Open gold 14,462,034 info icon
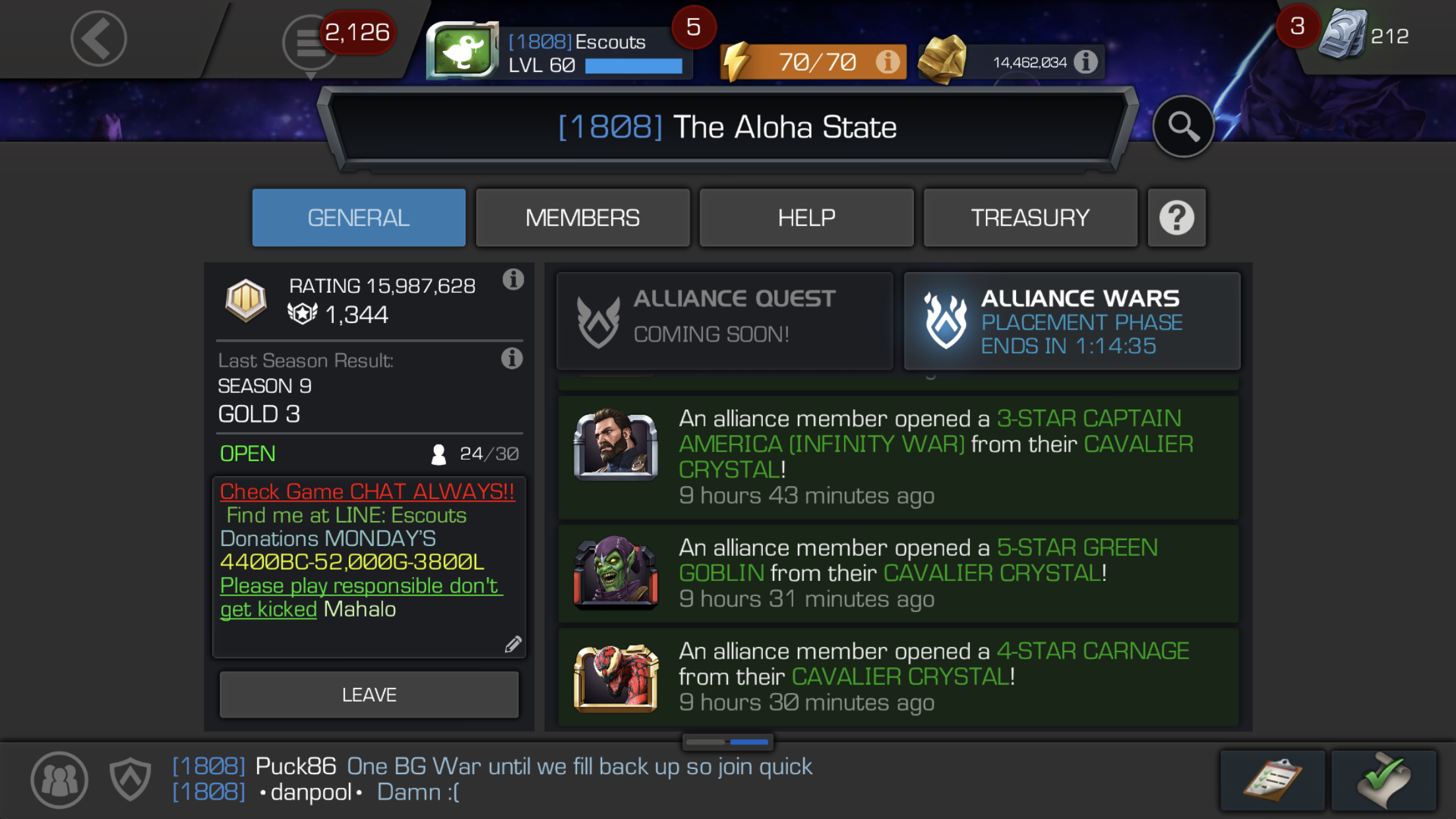The height and width of the screenshot is (819, 1456). click(1085, 62)
